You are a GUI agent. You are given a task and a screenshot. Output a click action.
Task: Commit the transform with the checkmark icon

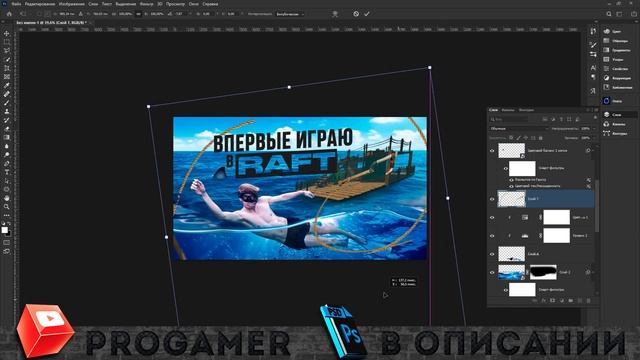[x=367, y=14]
